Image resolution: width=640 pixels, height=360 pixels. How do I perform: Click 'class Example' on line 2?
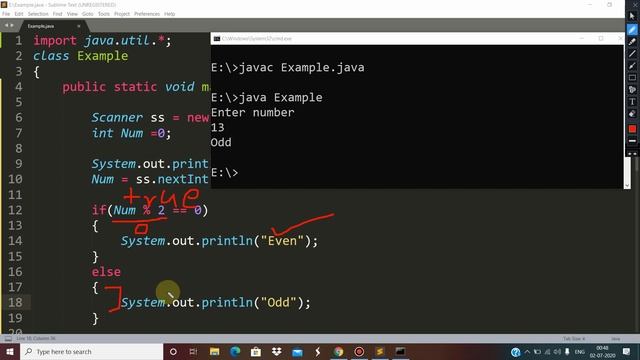[x=81, y=56]
